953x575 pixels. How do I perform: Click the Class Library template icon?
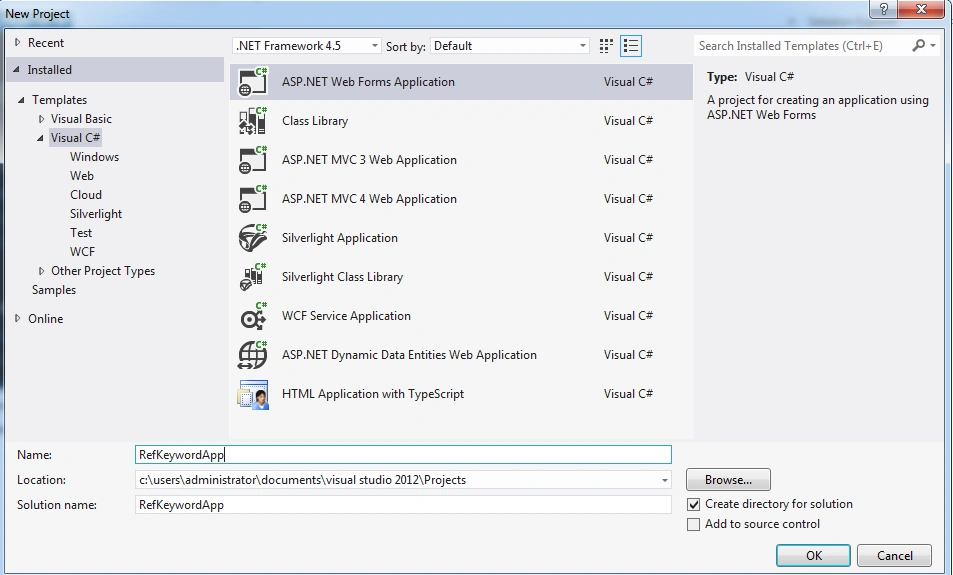252,121
